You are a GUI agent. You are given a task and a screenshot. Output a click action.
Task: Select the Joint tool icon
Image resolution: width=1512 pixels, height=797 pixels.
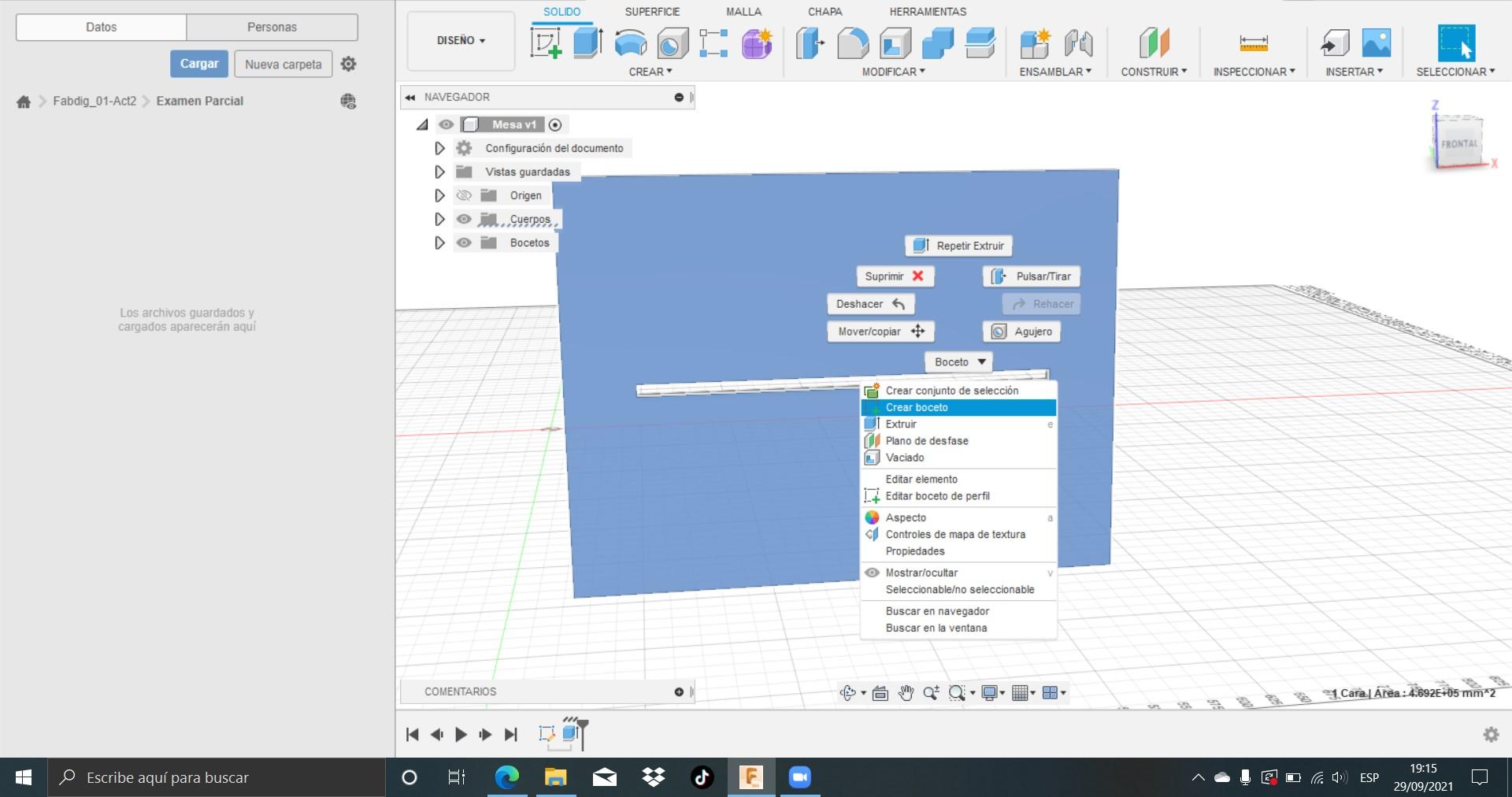[1078, 43]
